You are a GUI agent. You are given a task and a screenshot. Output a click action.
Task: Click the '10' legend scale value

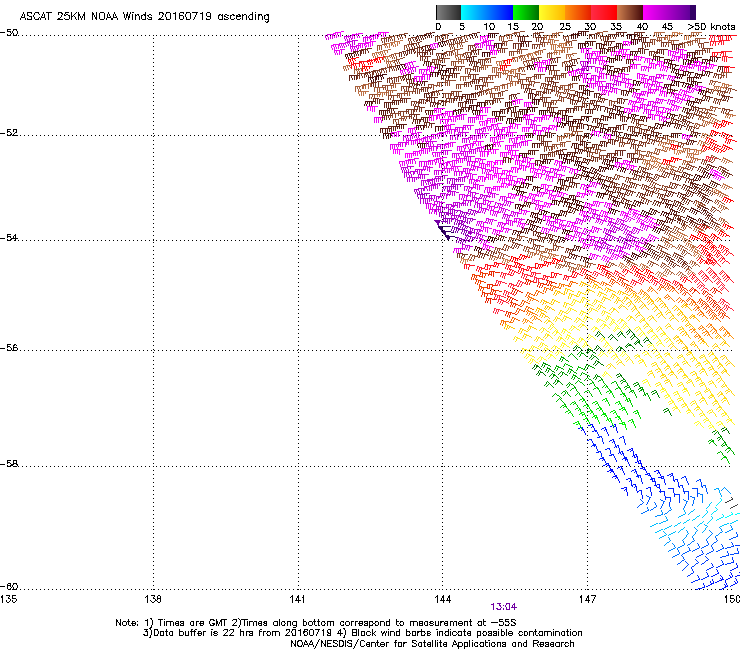488,26
